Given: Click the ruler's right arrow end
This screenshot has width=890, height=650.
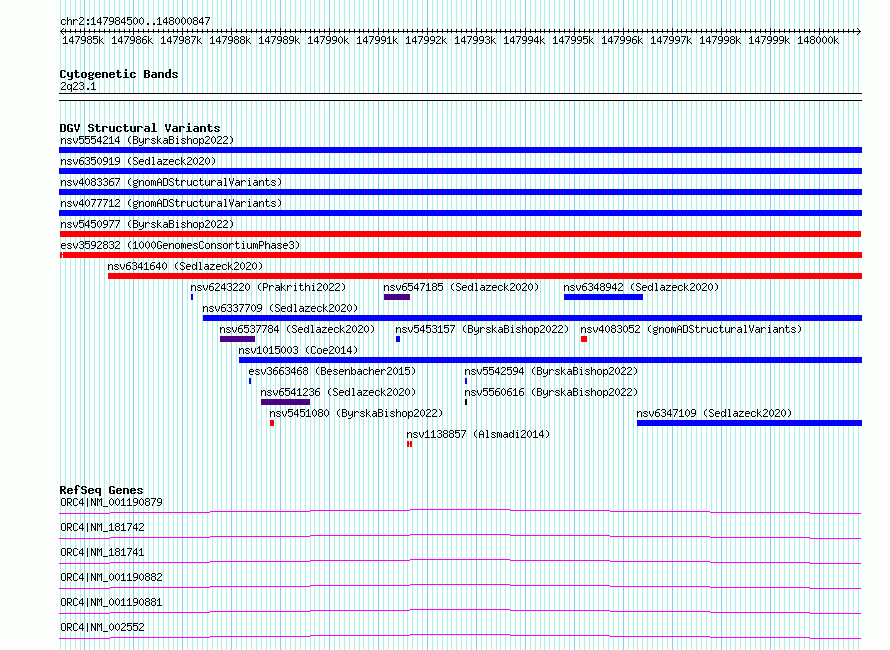Looking at the screenshot, I should [x=859, y=31].
